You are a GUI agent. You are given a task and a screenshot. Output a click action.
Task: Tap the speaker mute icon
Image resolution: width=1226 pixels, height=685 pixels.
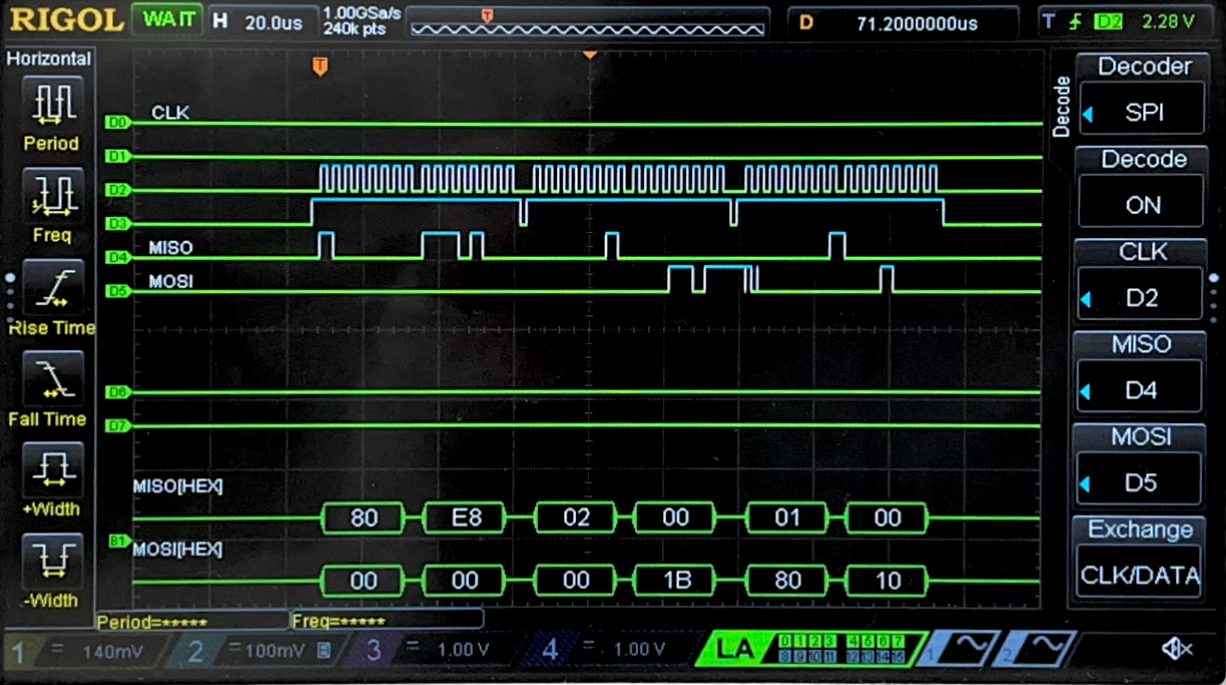(1177, 650)
